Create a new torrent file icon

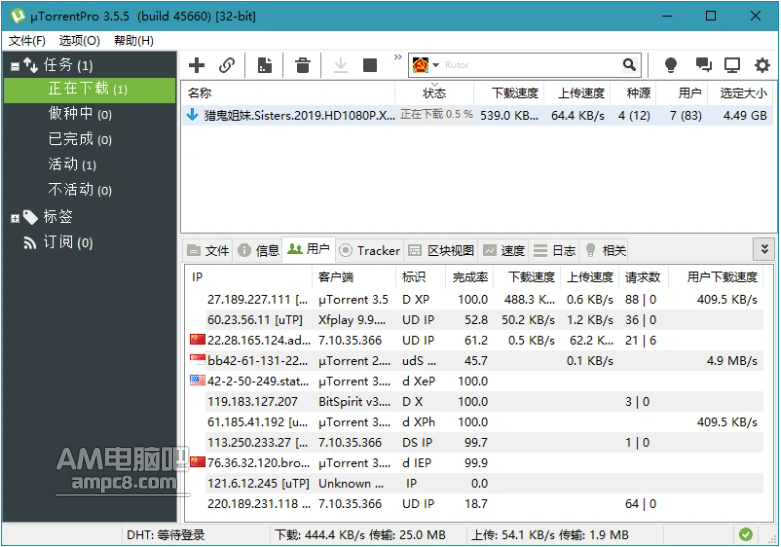click(264, 65)
